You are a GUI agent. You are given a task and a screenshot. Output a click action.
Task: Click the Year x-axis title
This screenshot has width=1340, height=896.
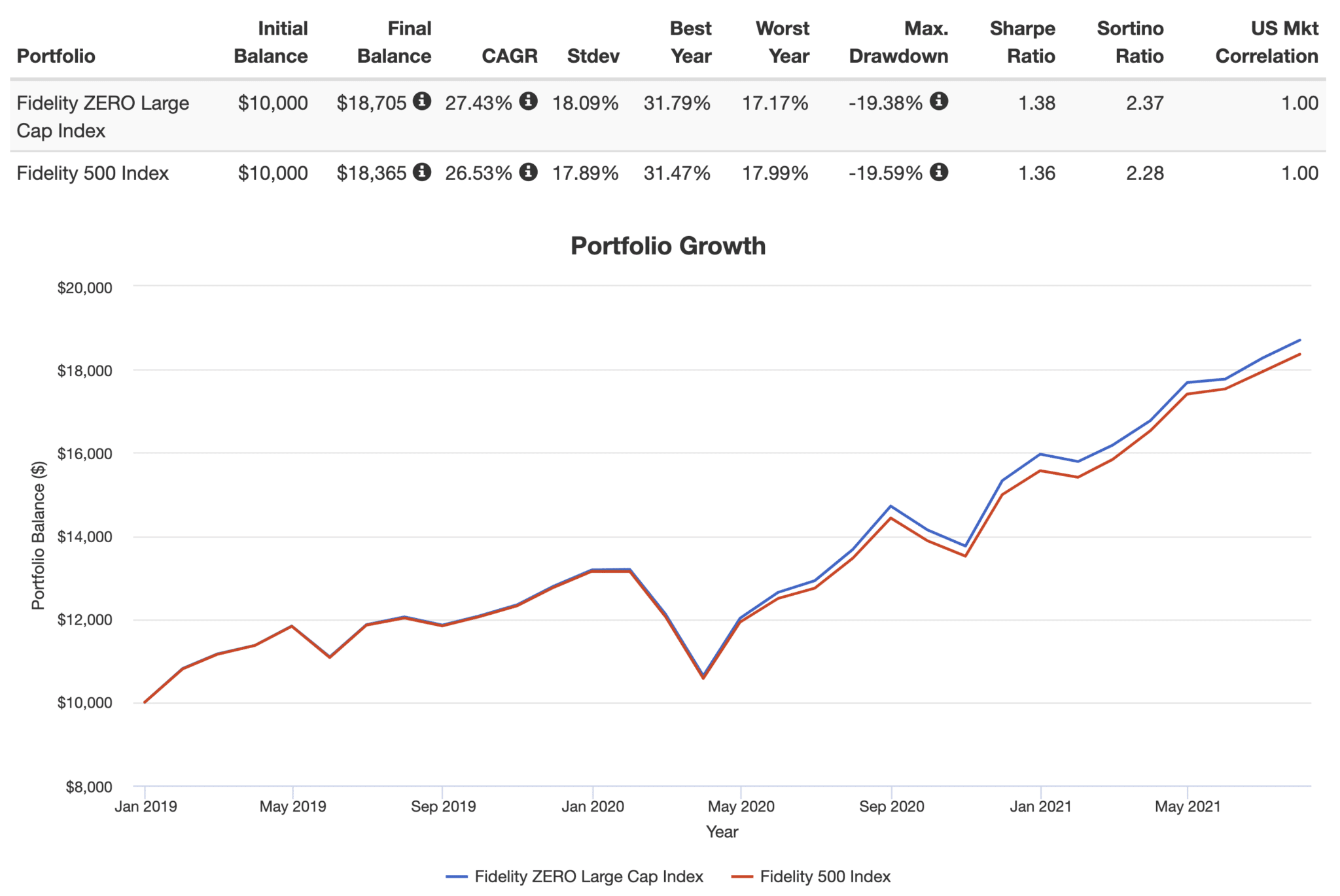[722, 832]
